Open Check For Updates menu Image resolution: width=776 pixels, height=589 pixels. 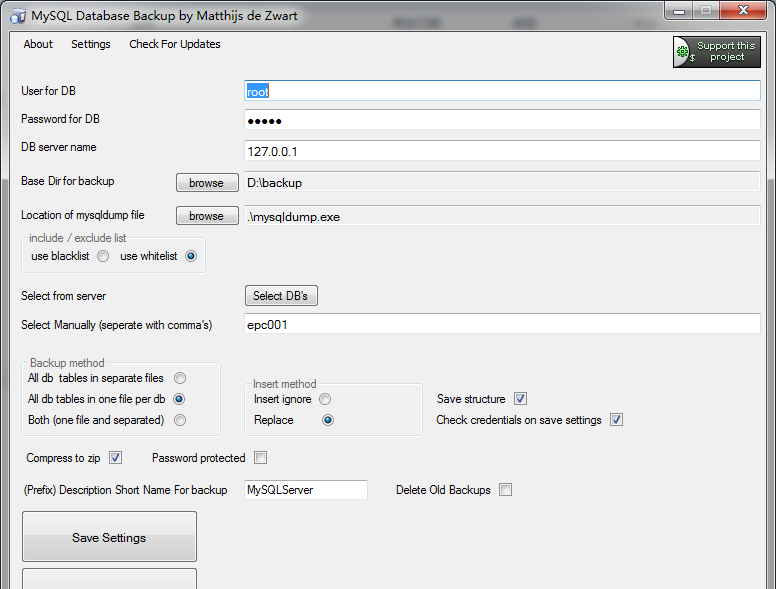click(175, 44)
